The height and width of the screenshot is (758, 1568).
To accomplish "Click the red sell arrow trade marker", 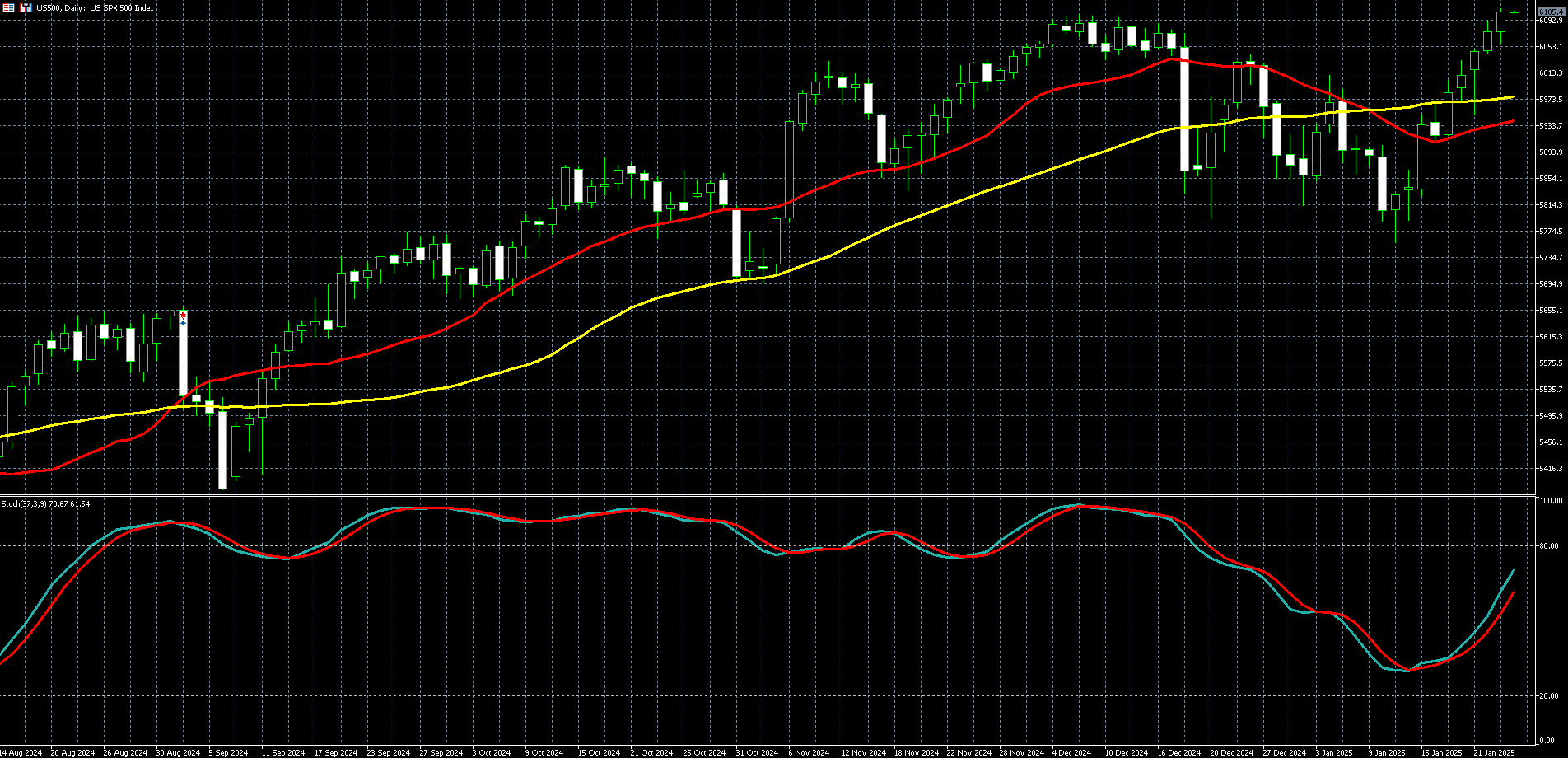I will coord(183,316).
